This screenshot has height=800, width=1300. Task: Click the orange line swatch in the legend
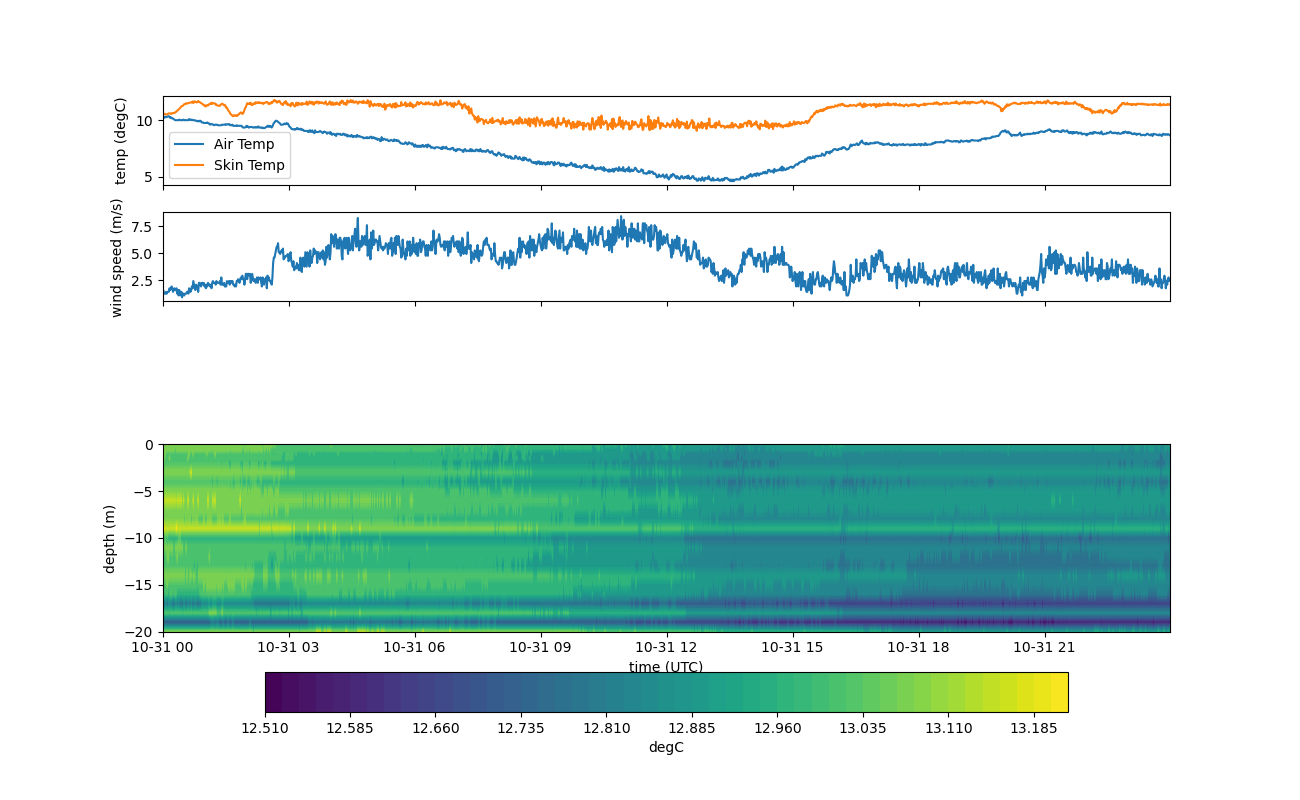[x=190, y=165]
